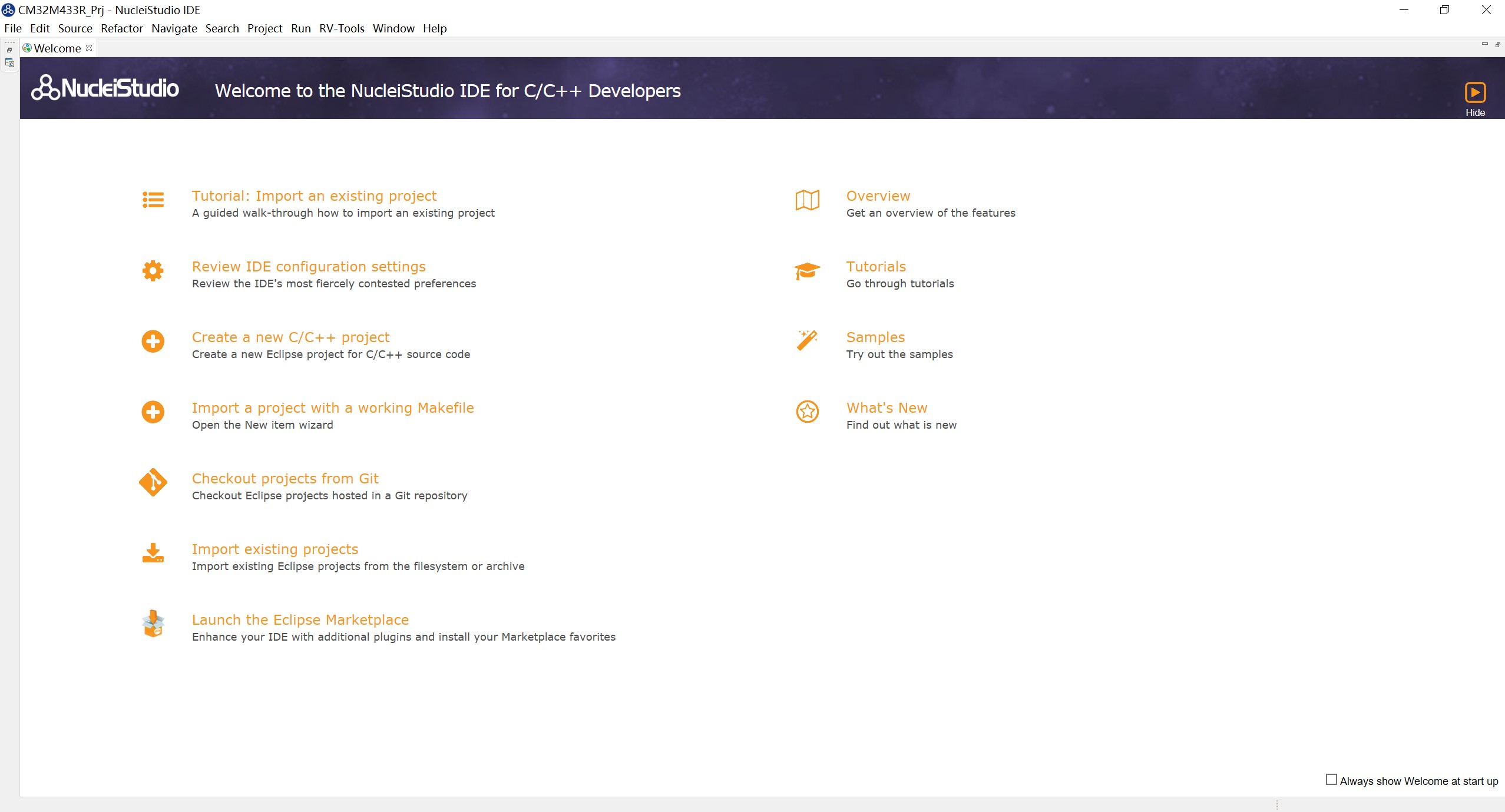Open the Tutorials link

(x=876, y=267)
